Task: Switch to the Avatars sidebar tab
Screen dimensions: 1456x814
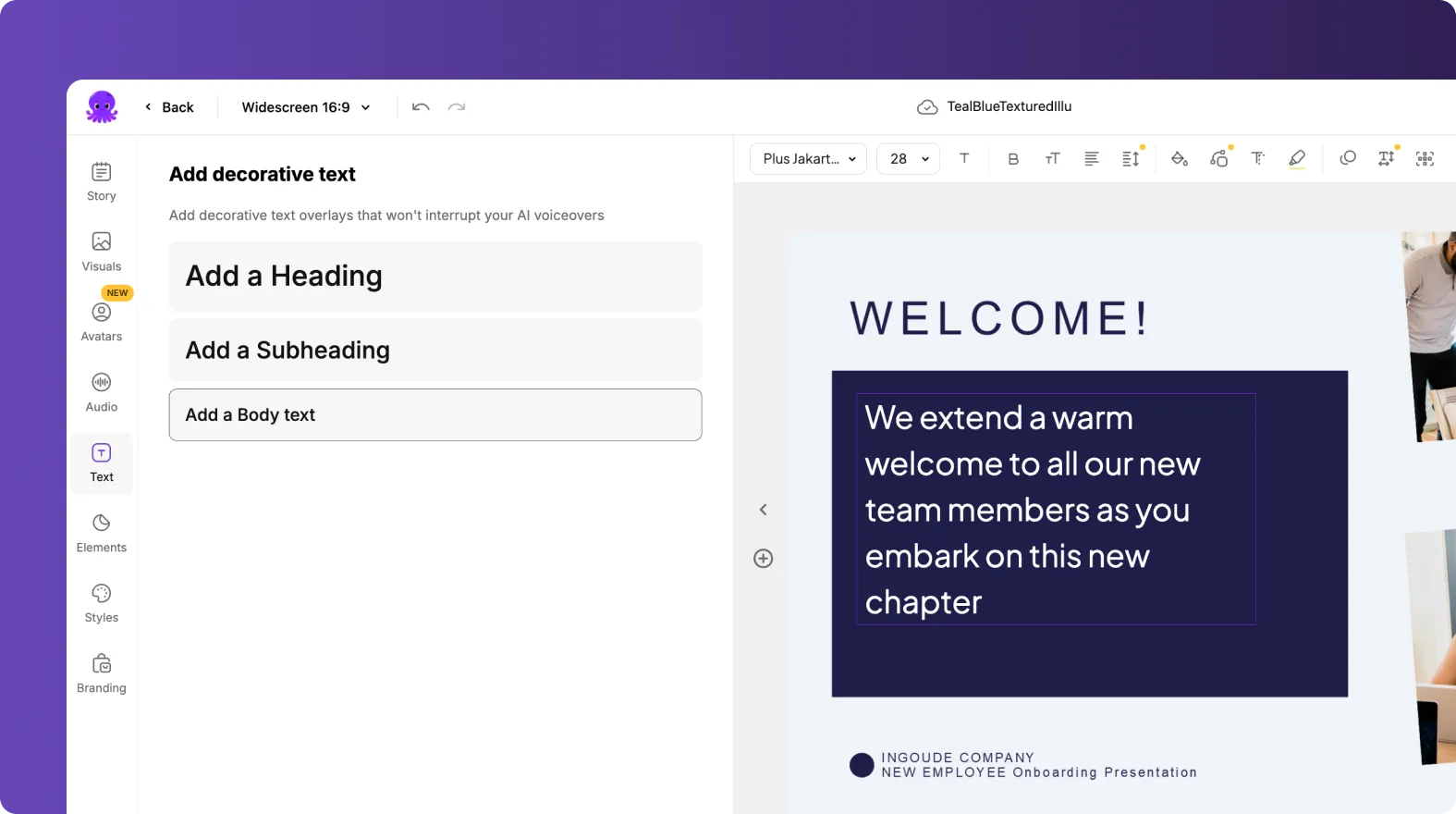Action: (102, 322)
